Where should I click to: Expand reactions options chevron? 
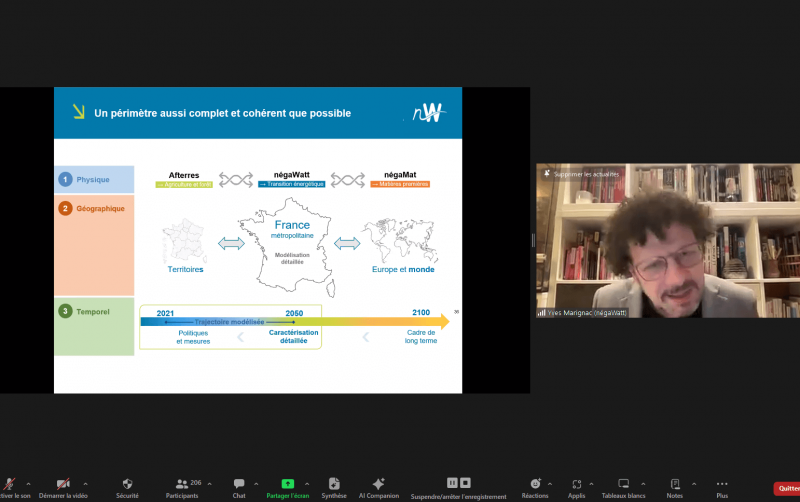pyautogui.click(x=549, y=484)
